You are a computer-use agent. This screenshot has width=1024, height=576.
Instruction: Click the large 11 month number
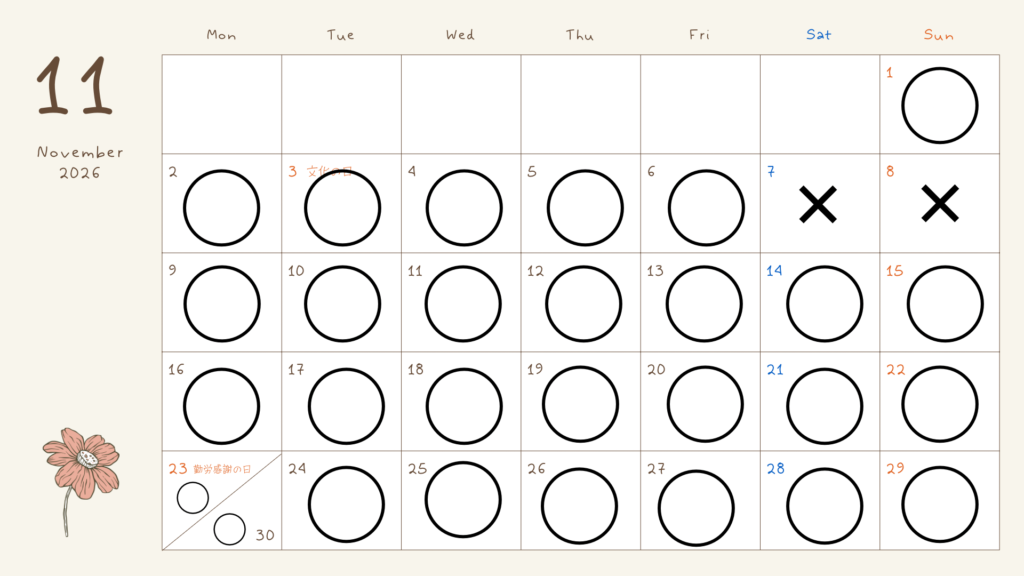[x=74, y=86]
